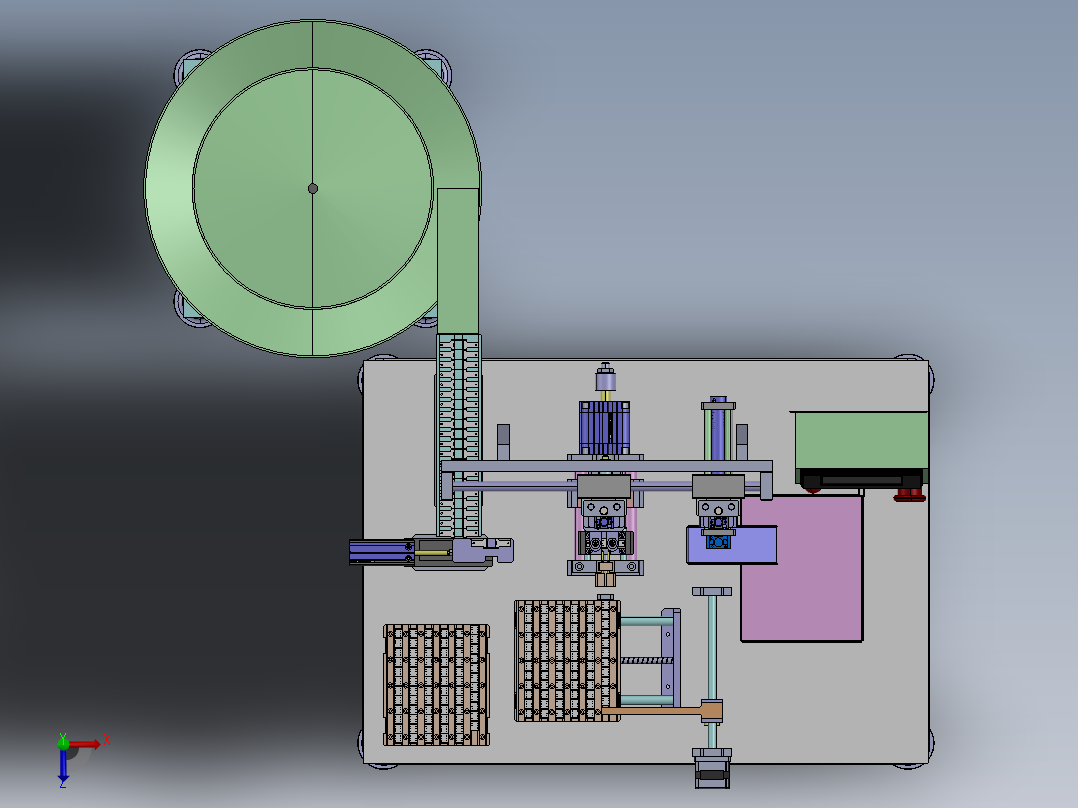Viewport: 1078px width, 808px height.
Task: Select the center point of the bowl feeder
Action: [313, 188]
